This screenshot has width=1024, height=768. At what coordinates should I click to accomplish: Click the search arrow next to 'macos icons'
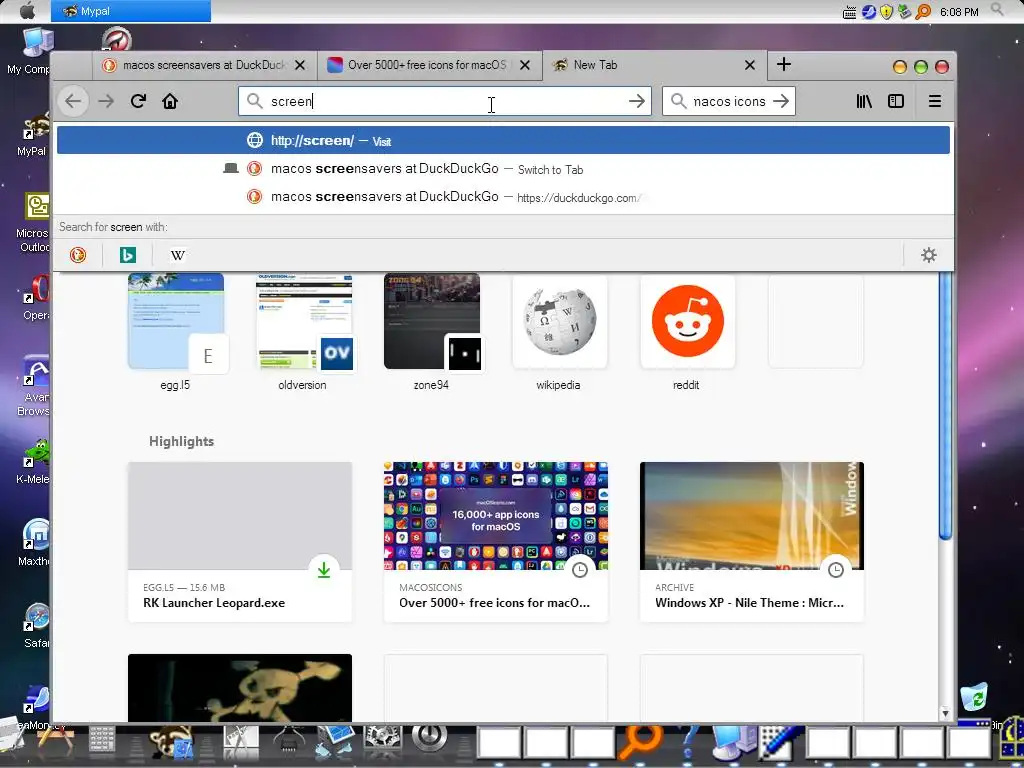[x=780, y=101]
